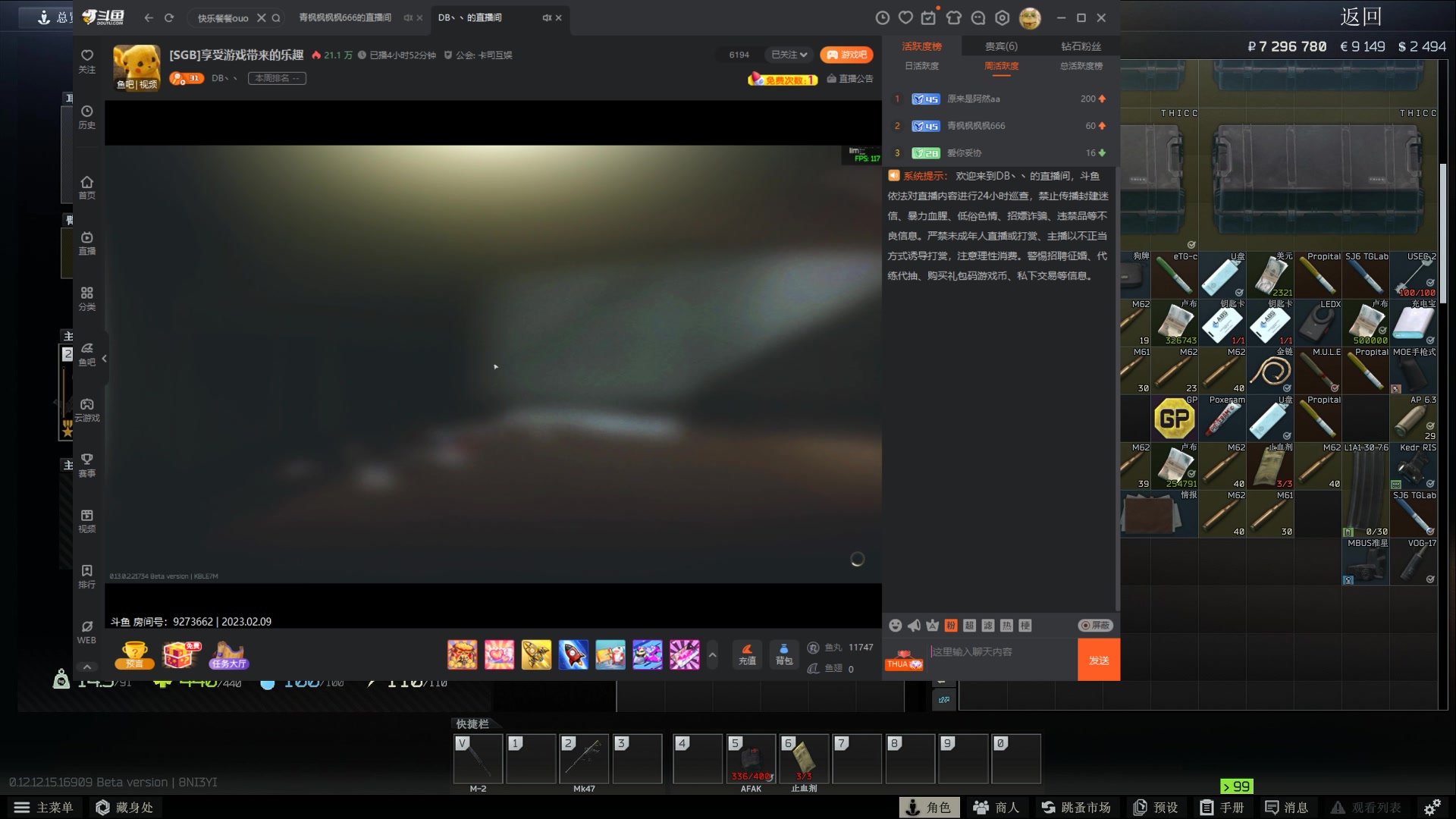Click the orange 发送 send button
This screenshot has height=819, width=1456.
point(1099,660)
